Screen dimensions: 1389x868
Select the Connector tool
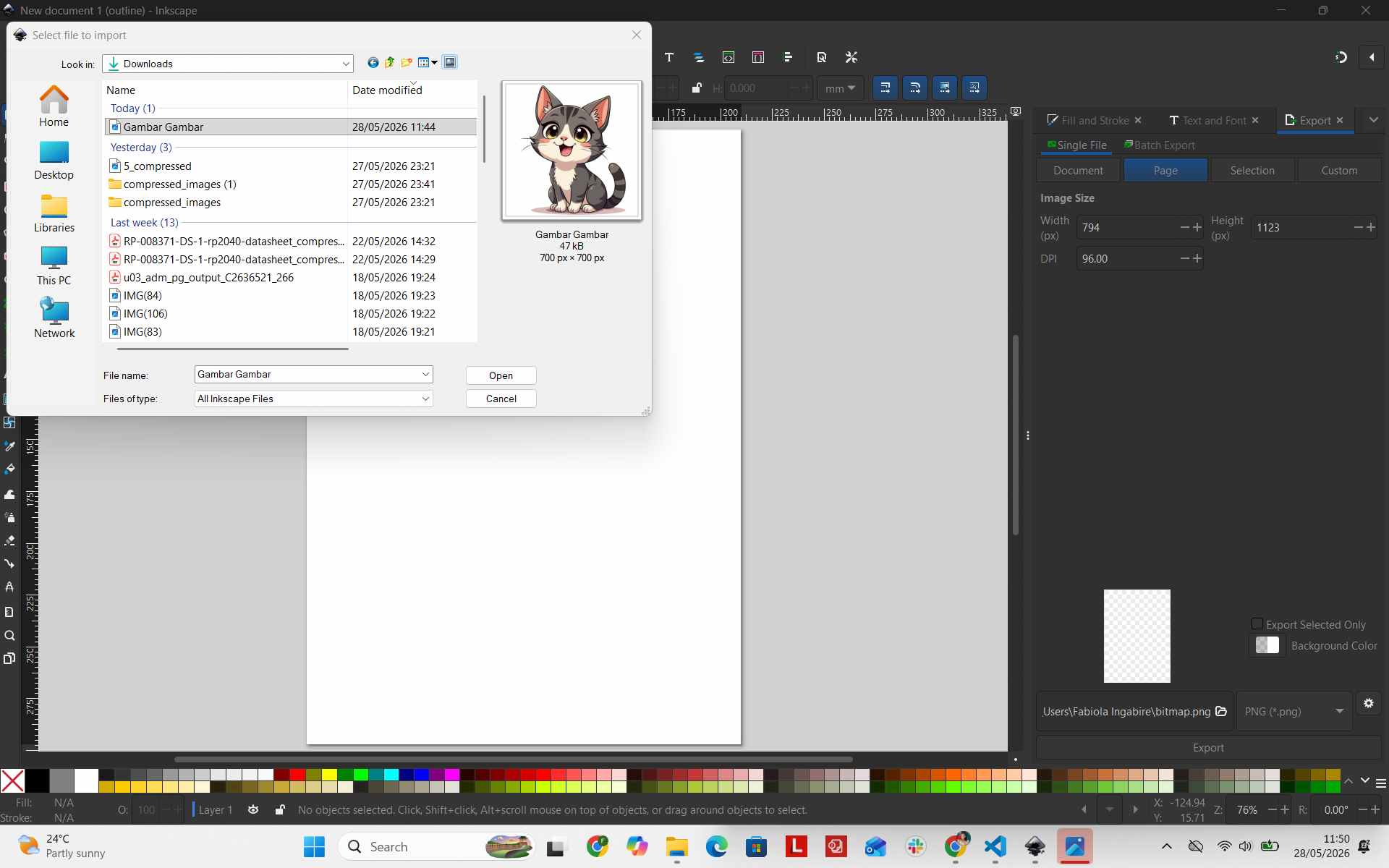point(9,563)
